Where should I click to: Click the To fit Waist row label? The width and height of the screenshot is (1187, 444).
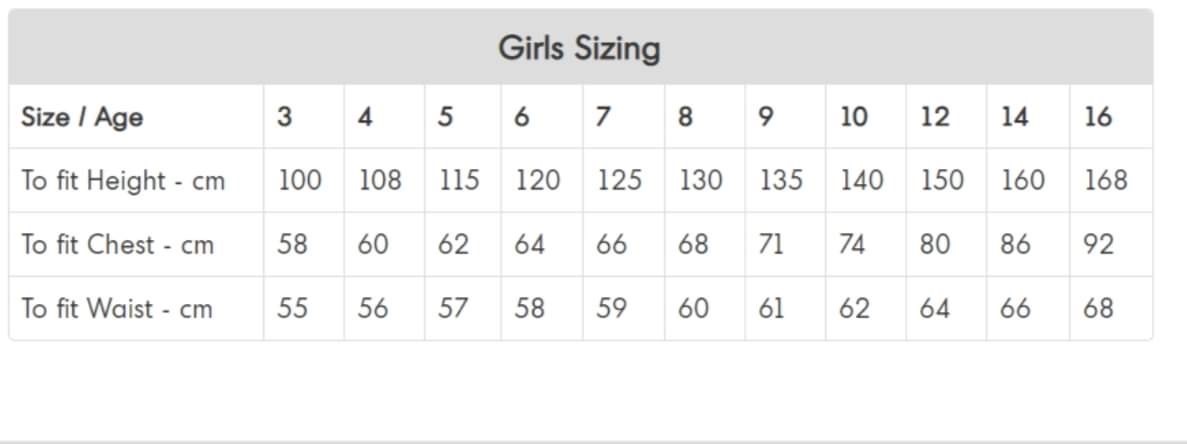(x=117, y=309)
